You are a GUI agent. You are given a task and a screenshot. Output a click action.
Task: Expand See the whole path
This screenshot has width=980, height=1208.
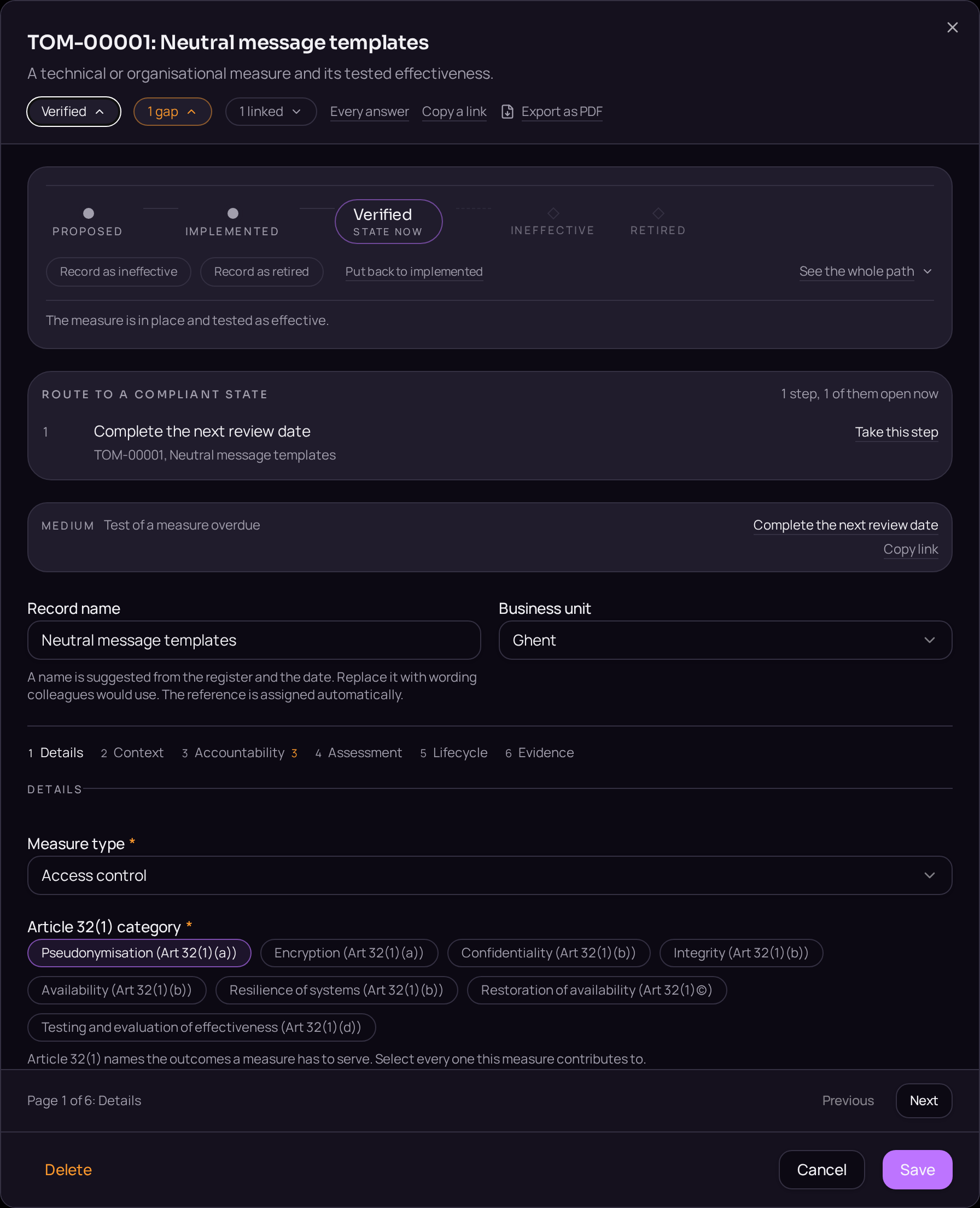(x=865, y=272)
